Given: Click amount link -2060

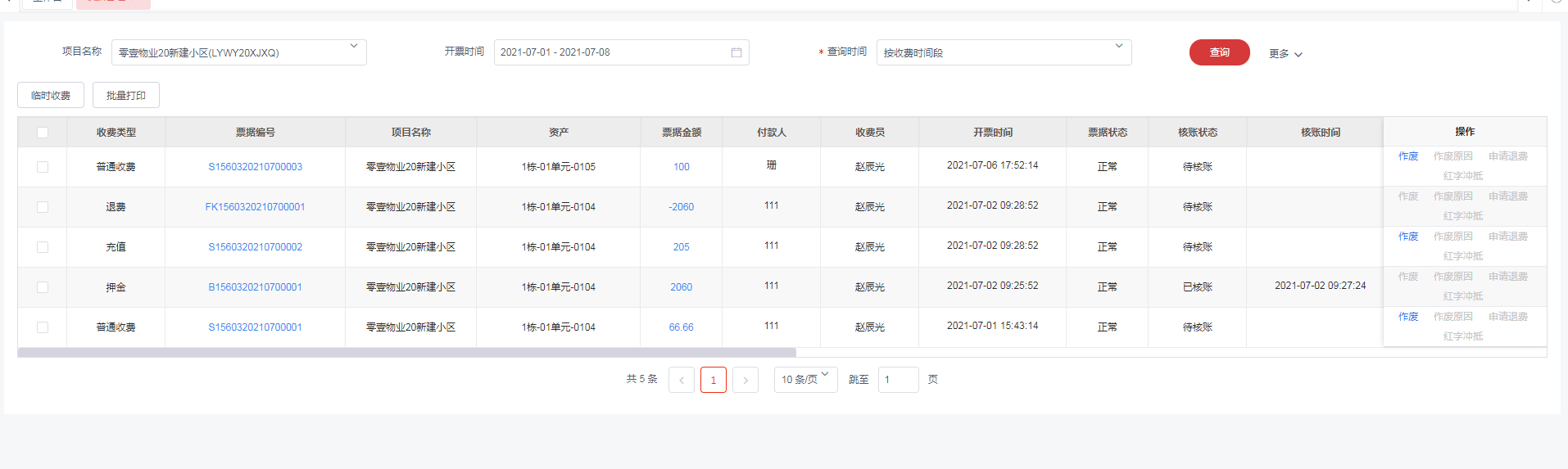Looking at the screenshot, I should pyautogui.click(x=682, y=207).
